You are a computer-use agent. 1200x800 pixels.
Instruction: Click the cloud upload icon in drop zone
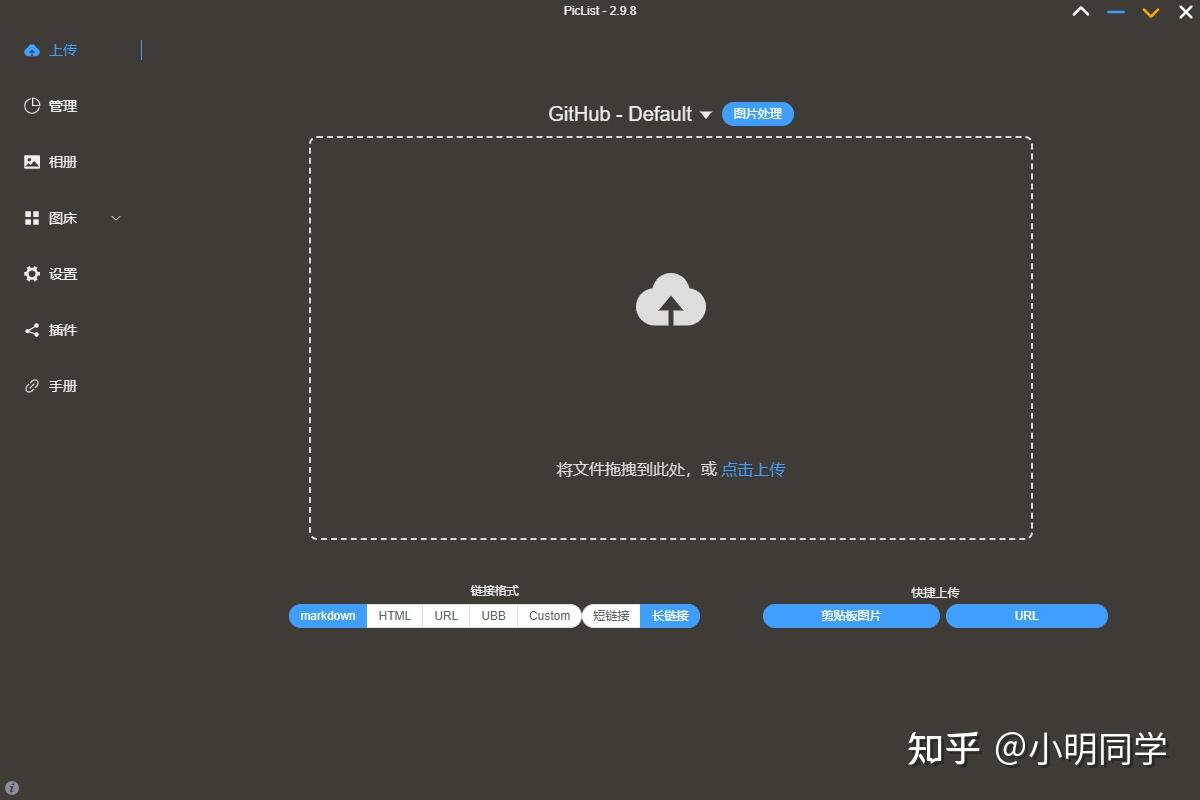pyautogui.click(x=670, y=300)
